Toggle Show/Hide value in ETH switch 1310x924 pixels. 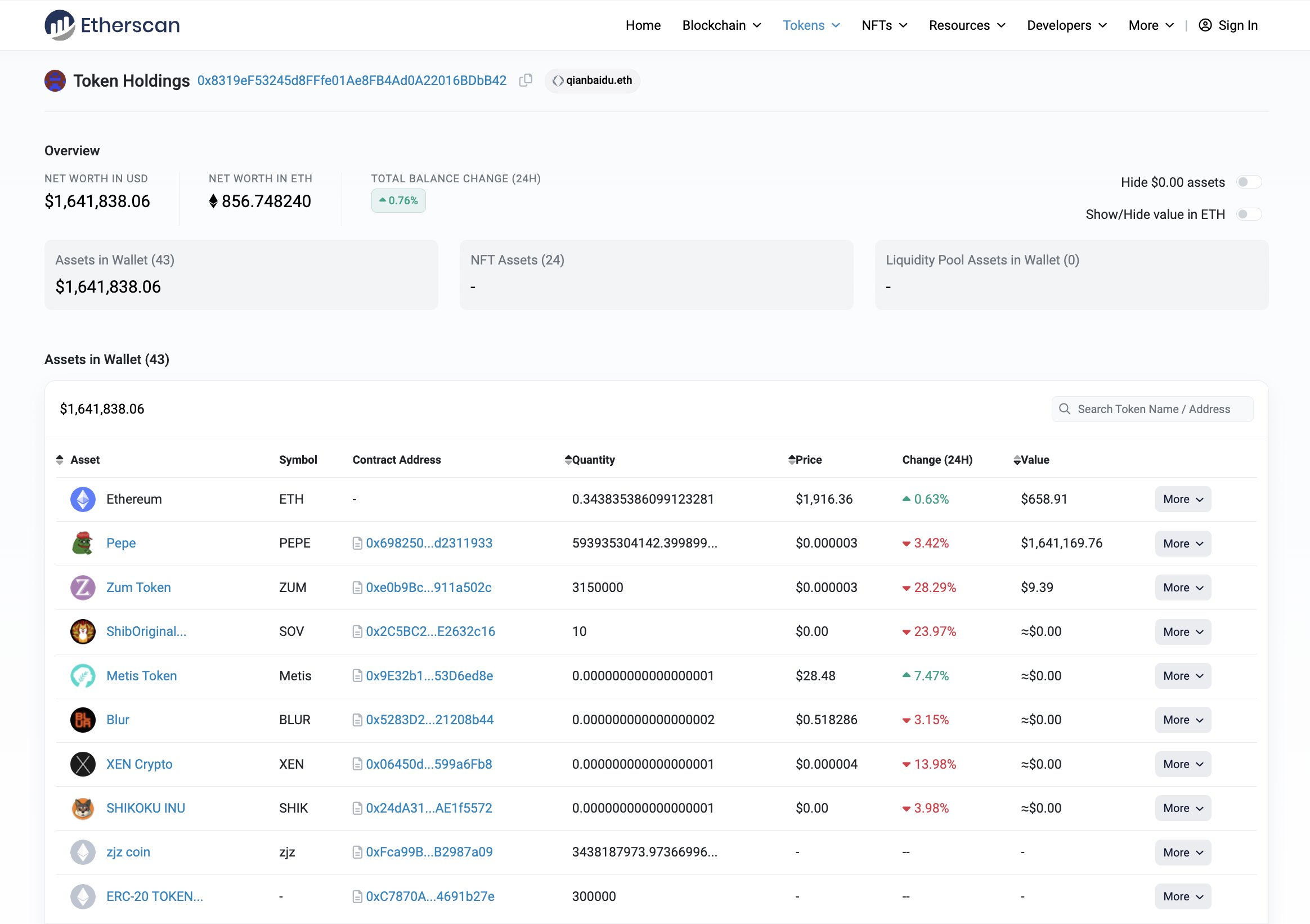[1248, 214]
